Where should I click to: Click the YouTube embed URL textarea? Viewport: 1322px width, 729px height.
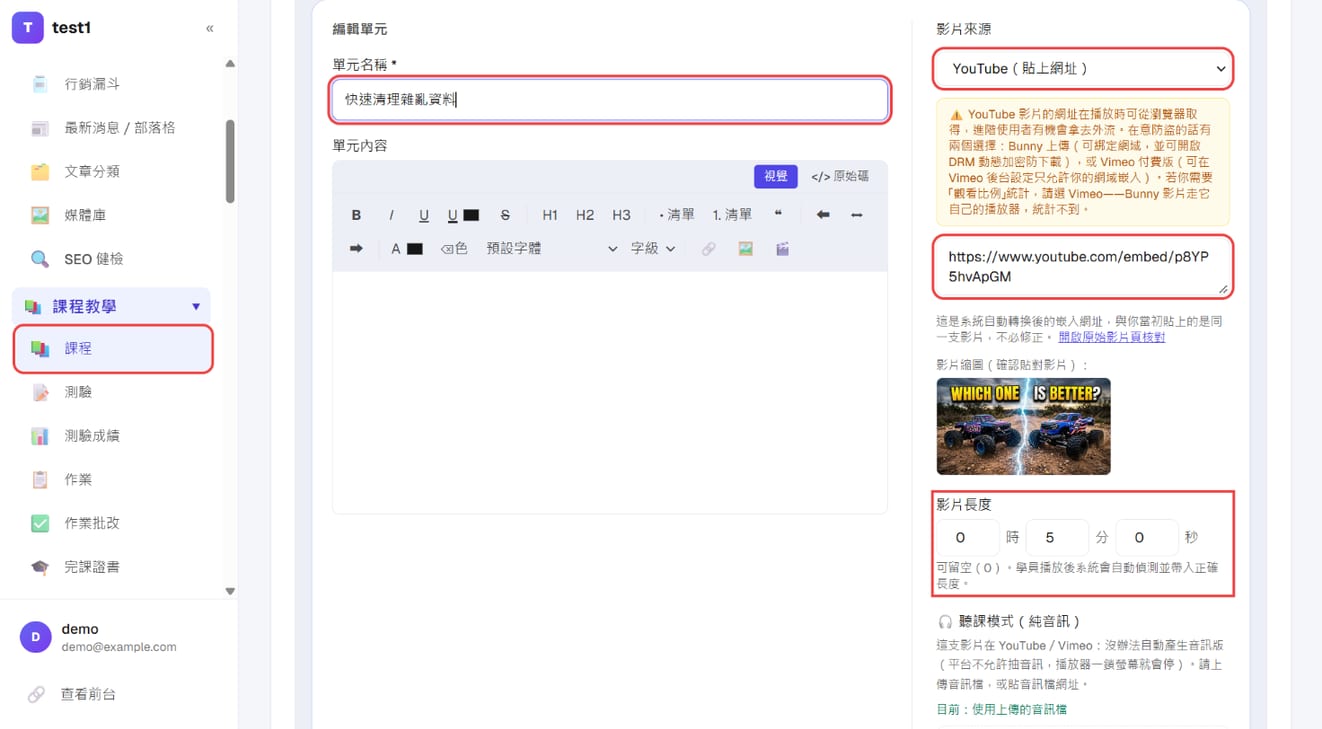(x=1083, y=267)
